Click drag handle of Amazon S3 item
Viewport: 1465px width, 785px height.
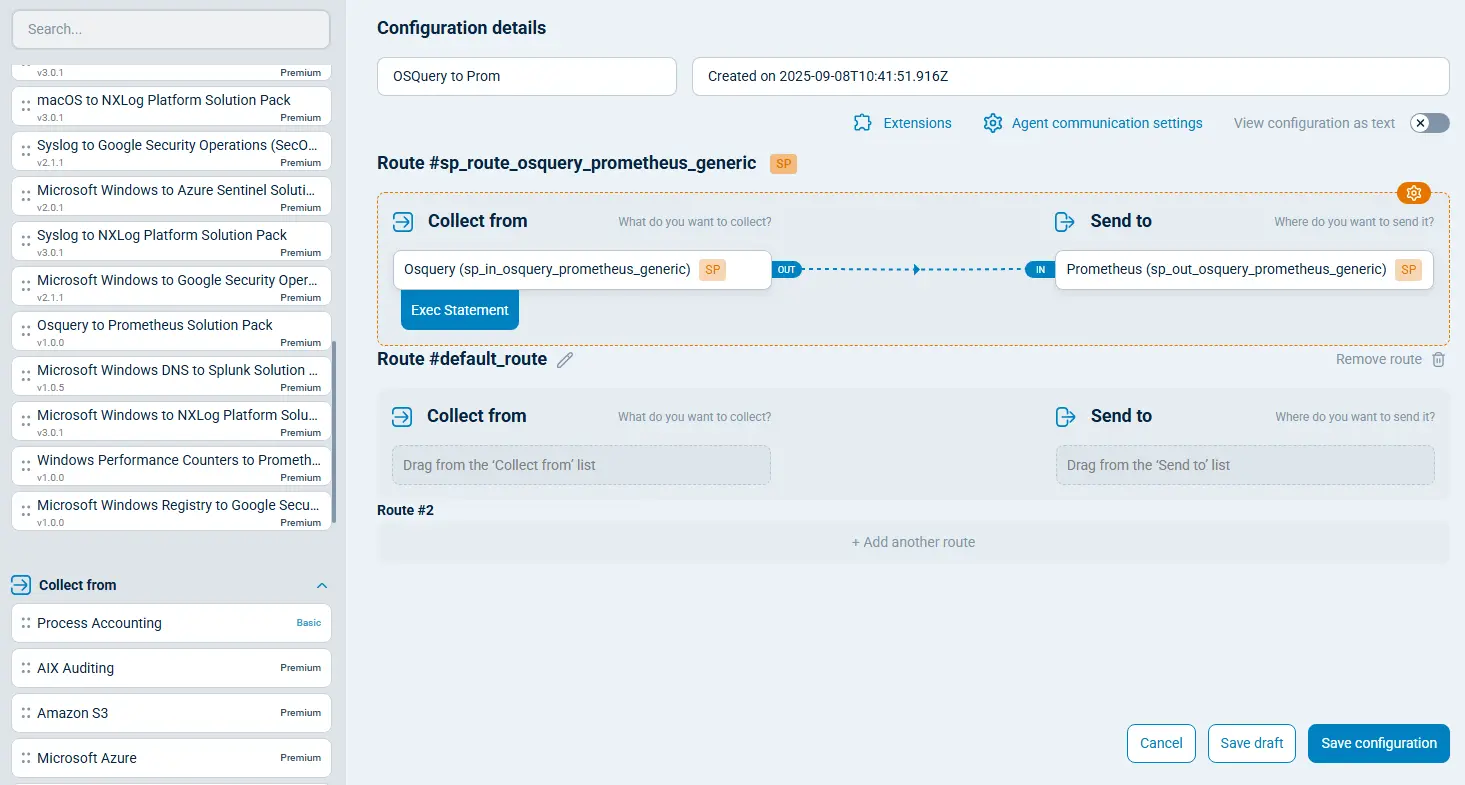pos(26,713)
